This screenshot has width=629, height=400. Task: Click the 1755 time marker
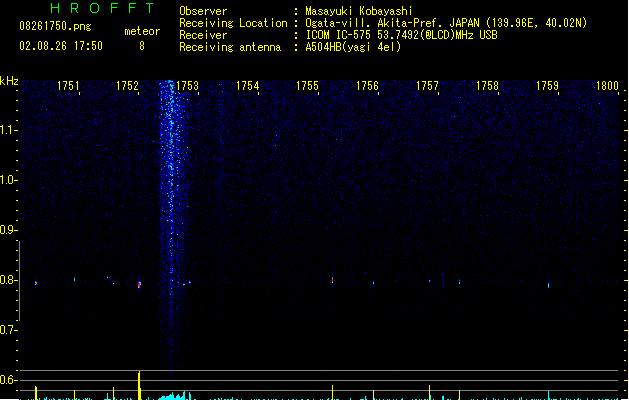coord(307,86)
